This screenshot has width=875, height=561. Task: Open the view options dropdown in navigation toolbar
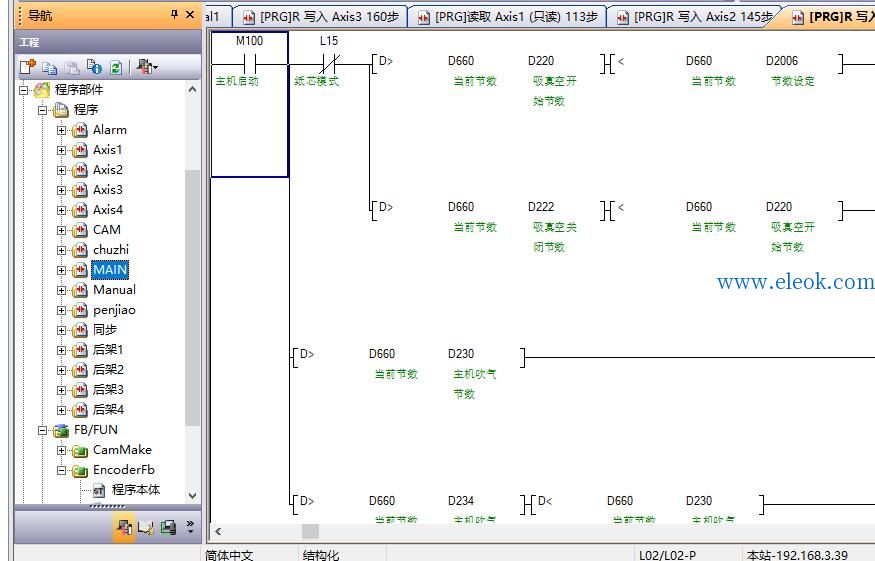147,68
